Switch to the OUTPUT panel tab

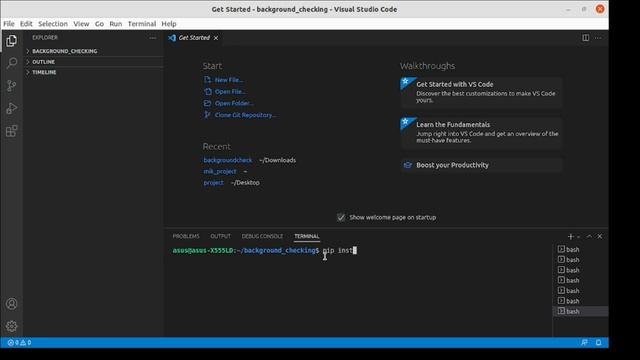[x=220, y=236]
